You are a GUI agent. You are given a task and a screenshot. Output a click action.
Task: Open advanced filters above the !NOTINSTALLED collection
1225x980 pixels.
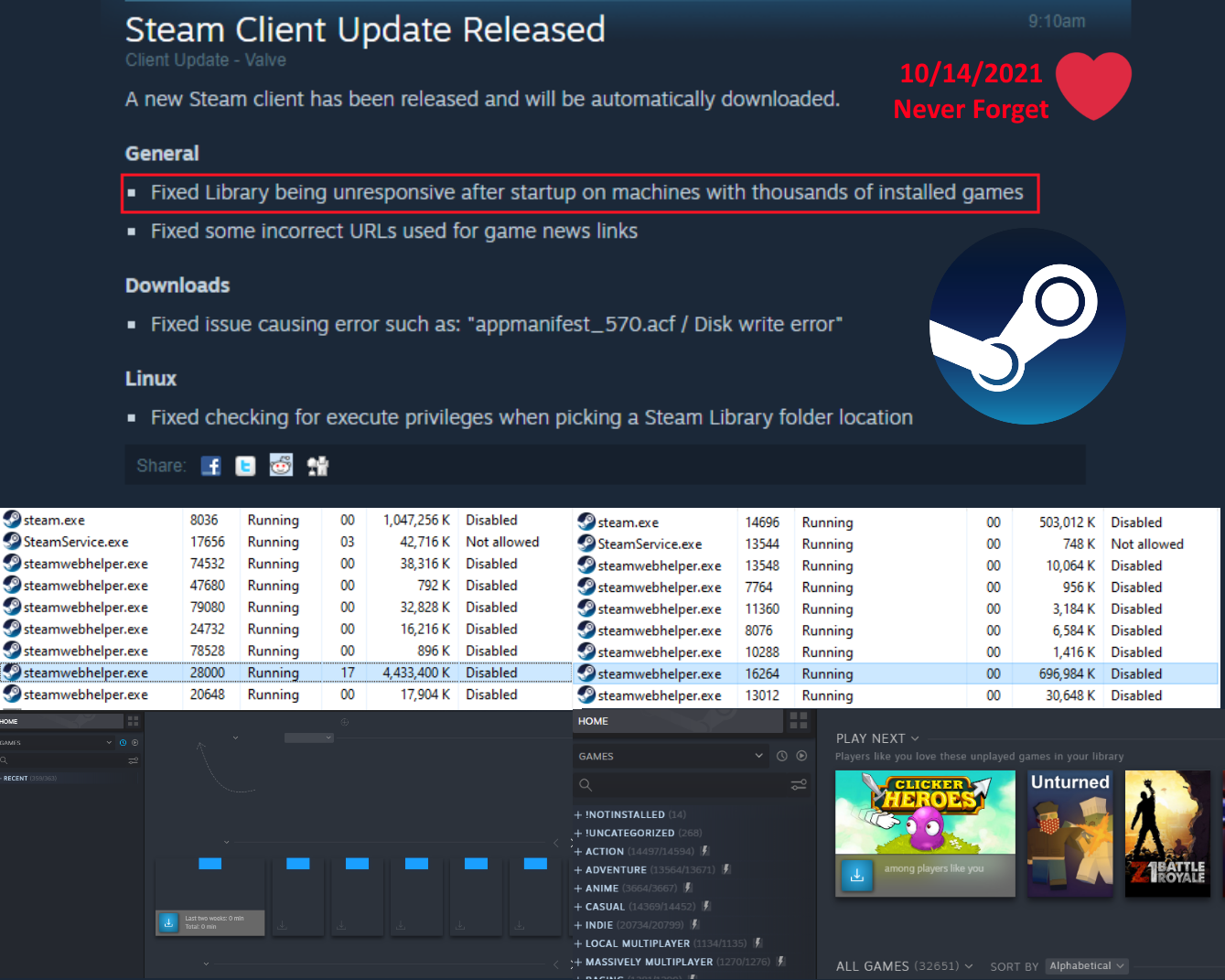coord(799,785)
